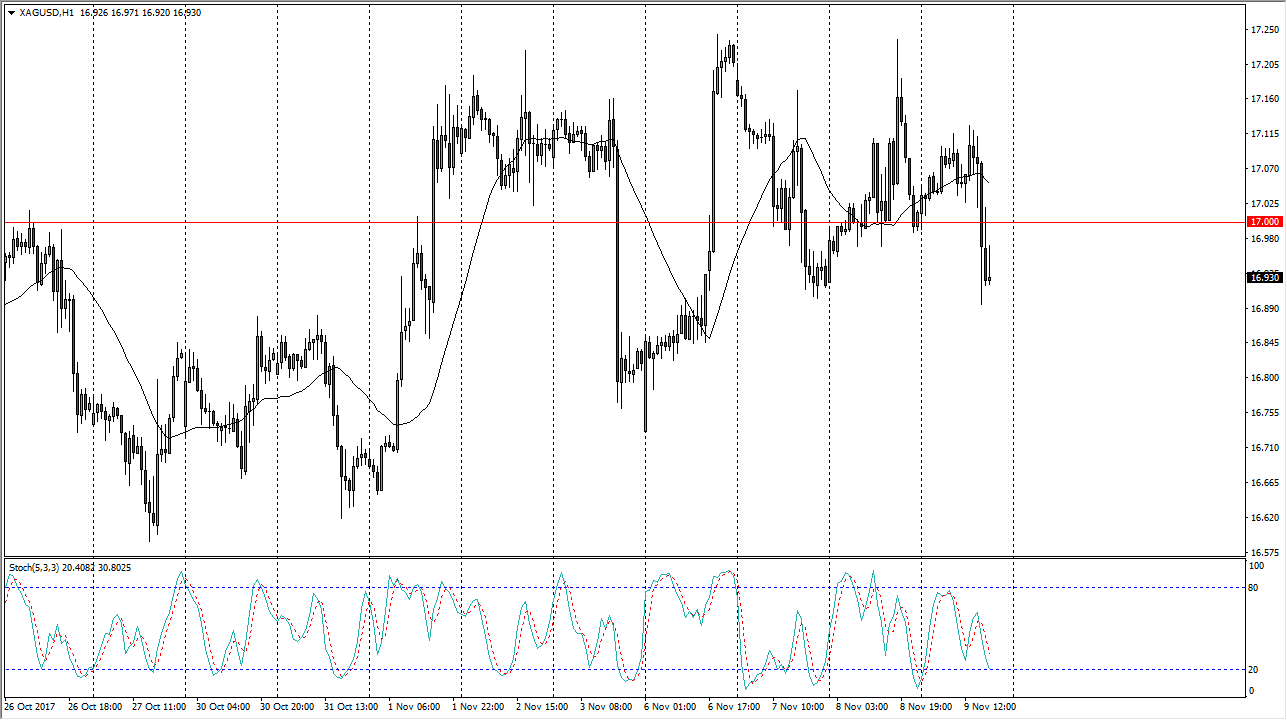Click the 1 Nov 06:00 time label

click(413, 707)
